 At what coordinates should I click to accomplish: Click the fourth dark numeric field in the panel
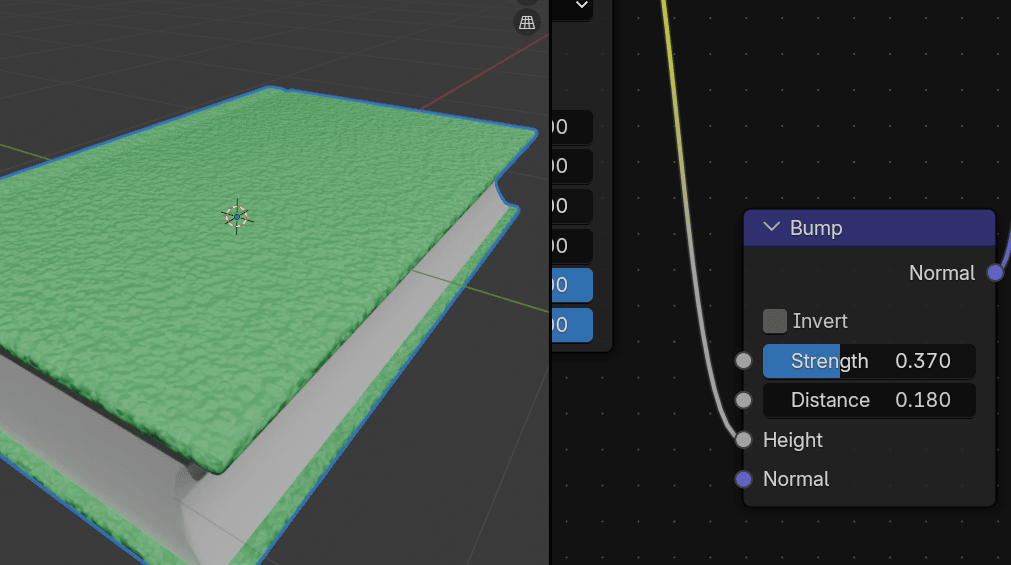coord(572,245)
